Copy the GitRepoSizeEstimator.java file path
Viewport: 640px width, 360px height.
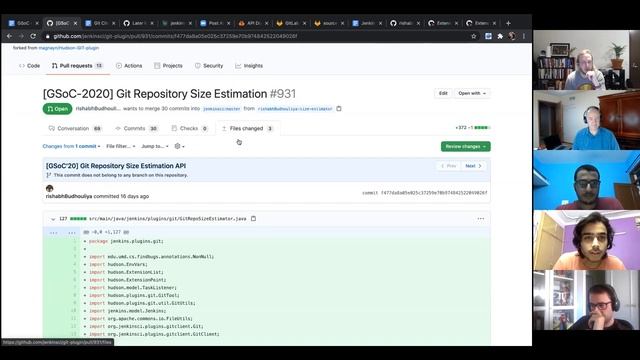coord(253,219)
